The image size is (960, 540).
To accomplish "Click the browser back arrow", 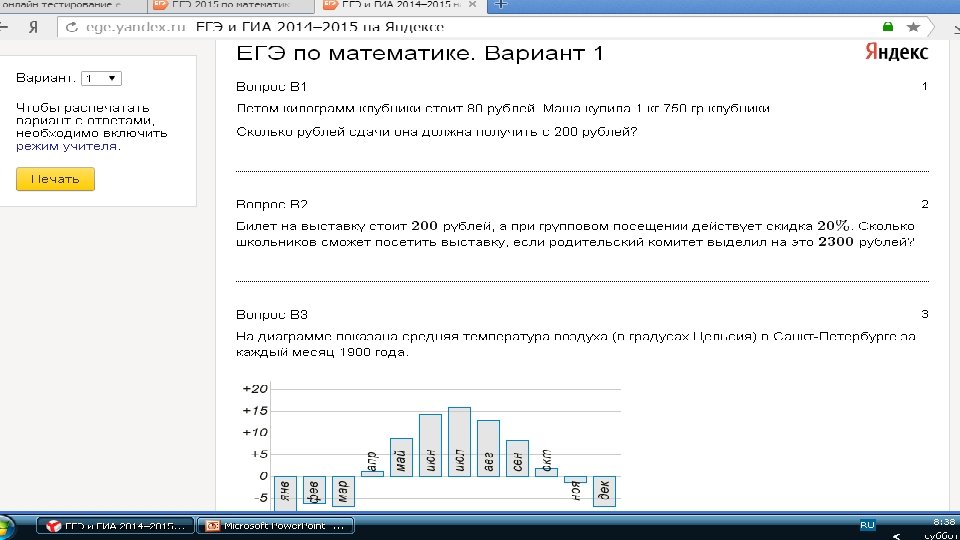I will (4, 26).
